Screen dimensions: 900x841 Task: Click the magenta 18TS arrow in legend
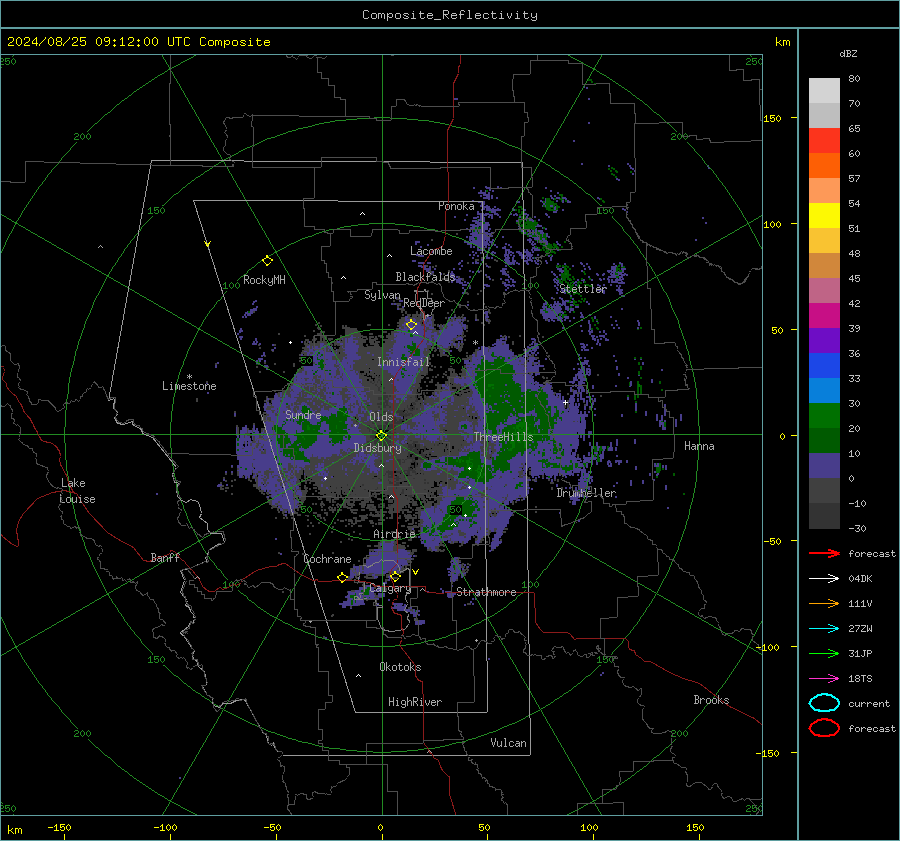coord(824,679)
